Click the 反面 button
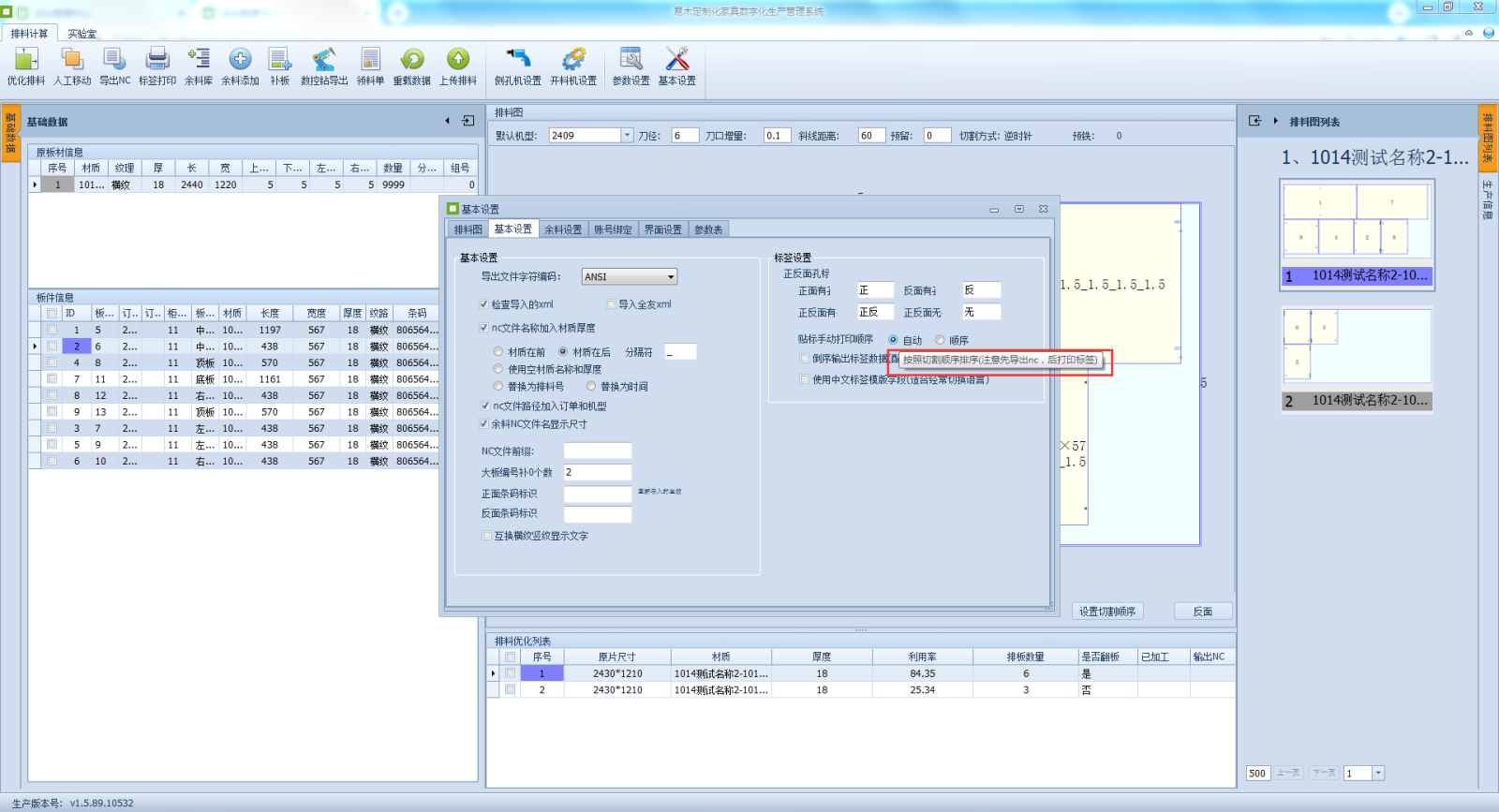 click(1203, 612)
